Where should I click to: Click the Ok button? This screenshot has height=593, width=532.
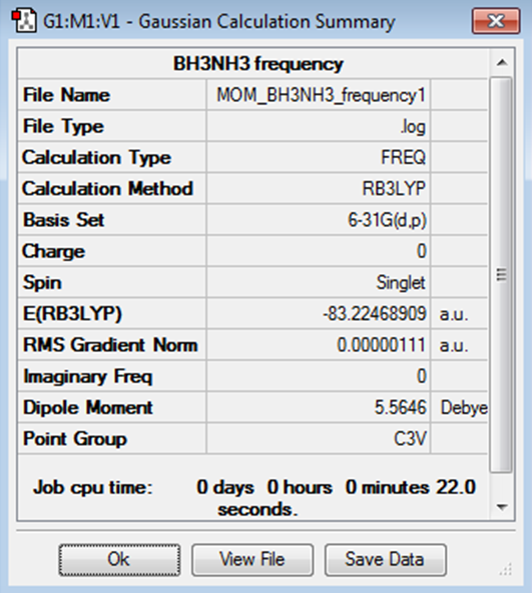point(119,560)
